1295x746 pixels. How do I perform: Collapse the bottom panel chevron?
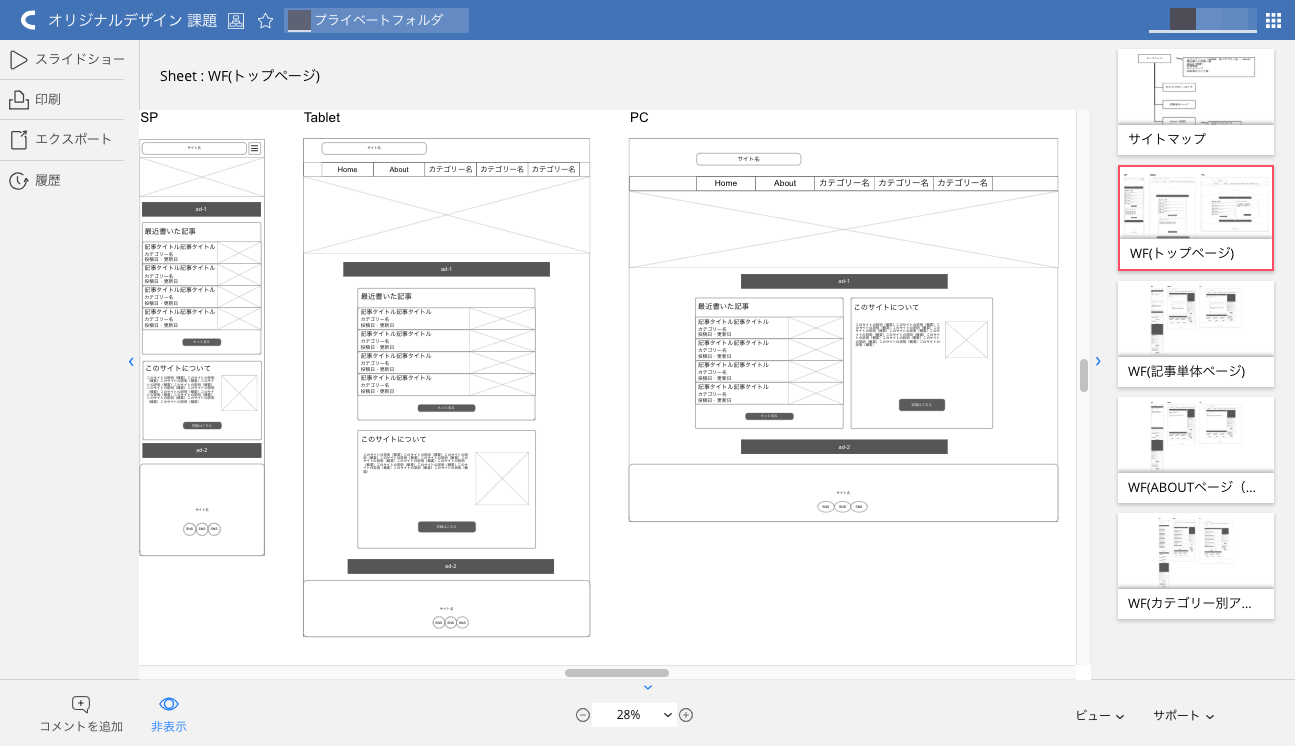(x=647, y=687)
